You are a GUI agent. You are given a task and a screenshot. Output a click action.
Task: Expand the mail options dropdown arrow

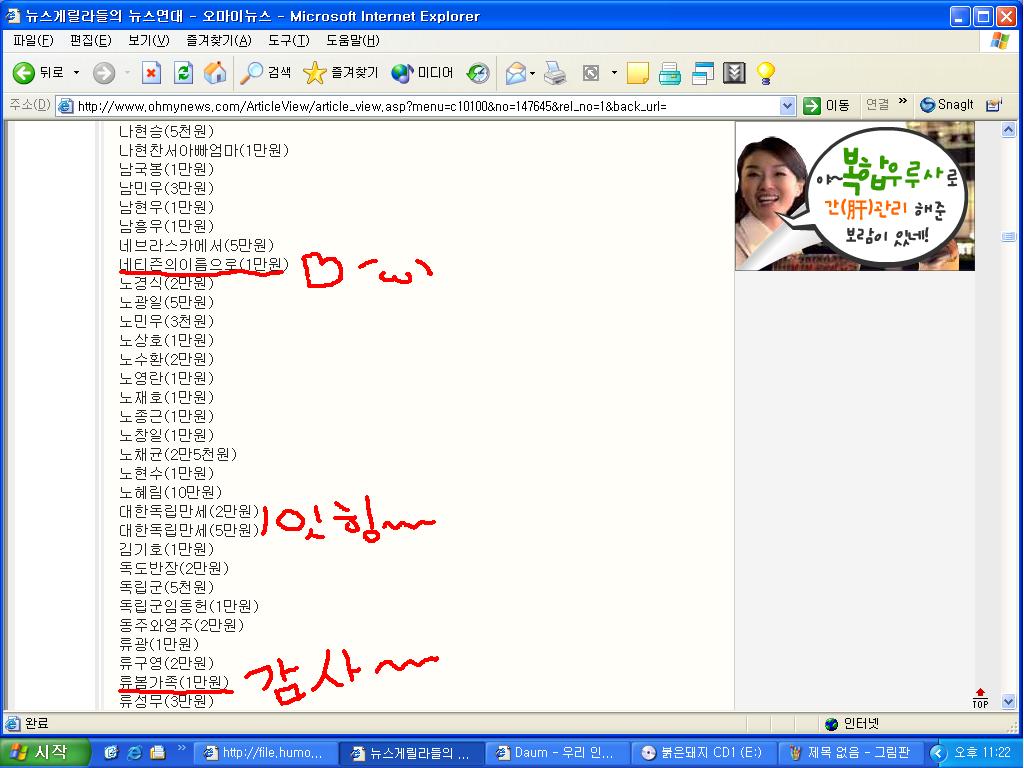(x=532, y=72)
